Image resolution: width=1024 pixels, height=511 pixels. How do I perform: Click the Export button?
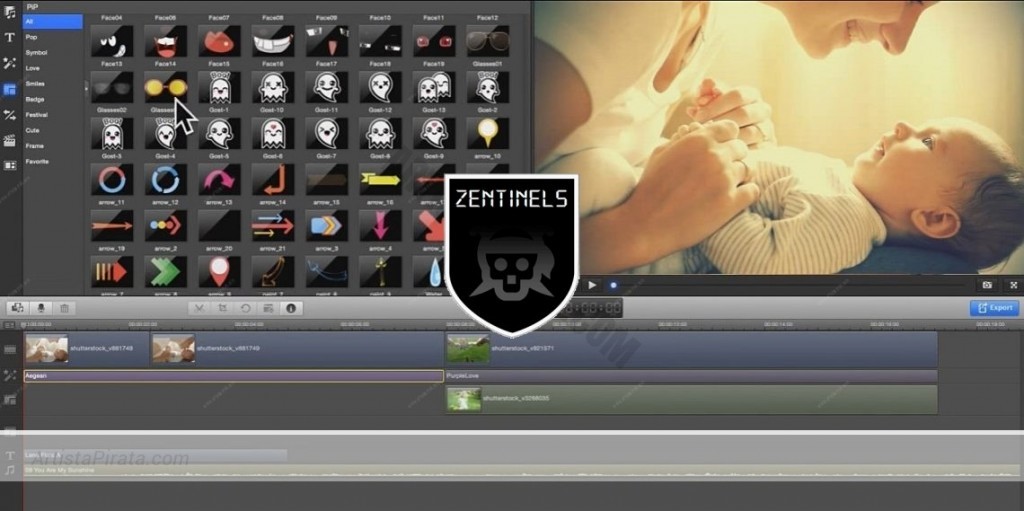point(994,308)
